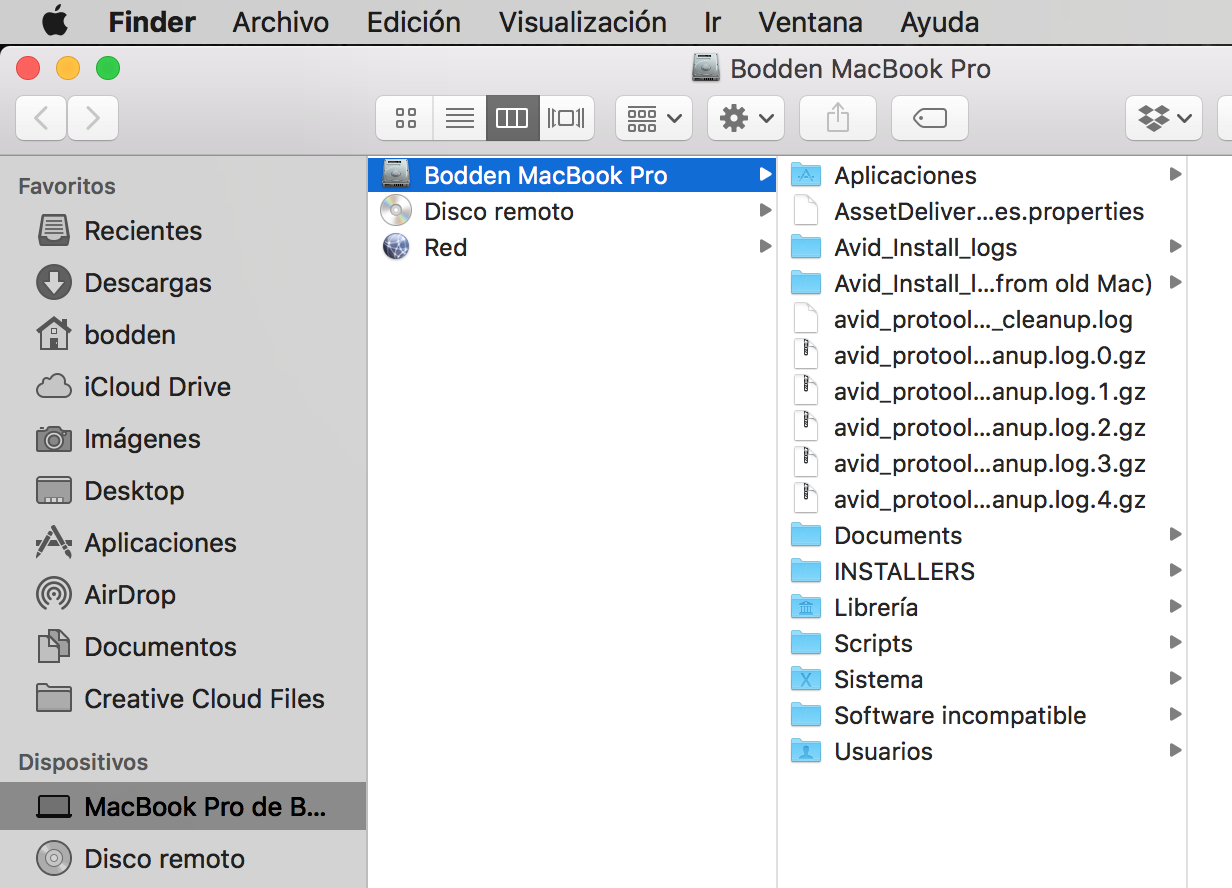Viewport: 1232px width, 888px height.
Task: Select avid_protool...anup.log.1.gz file
Action: coord(983,391)
